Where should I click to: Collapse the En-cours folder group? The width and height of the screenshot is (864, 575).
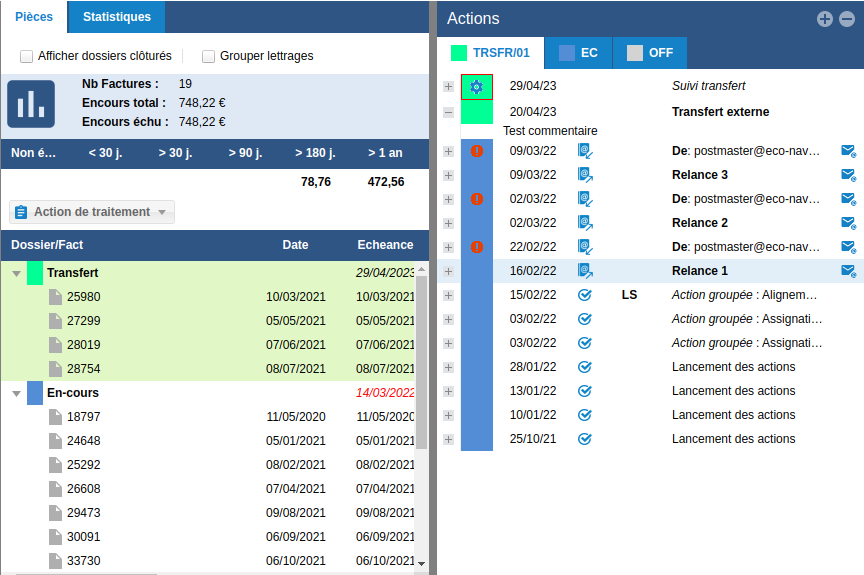16,393
